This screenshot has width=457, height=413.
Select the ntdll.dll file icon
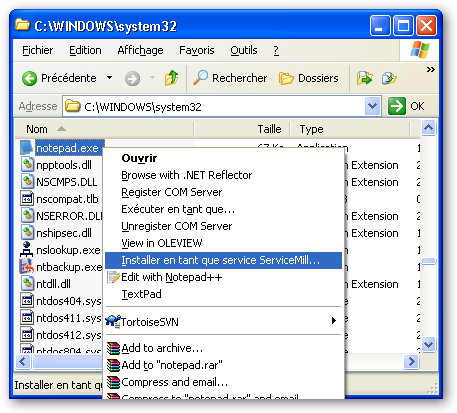(27, 284)
